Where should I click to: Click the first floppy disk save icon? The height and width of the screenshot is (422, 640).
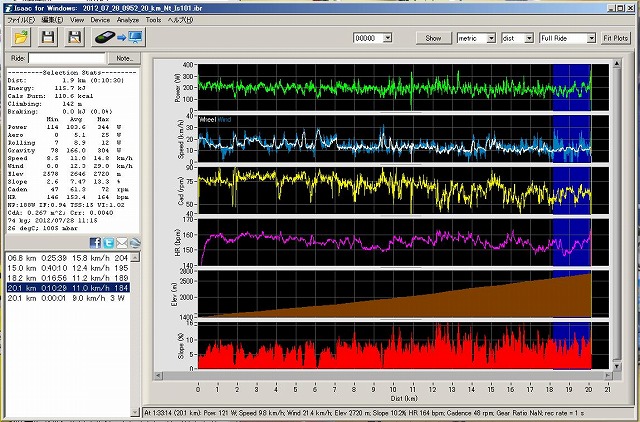(x=47, y=37)
